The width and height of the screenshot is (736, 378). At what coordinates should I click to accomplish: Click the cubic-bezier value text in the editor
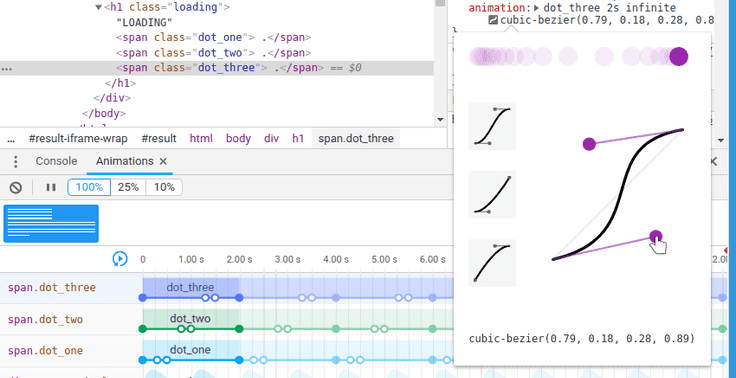(x=582, y=338)
